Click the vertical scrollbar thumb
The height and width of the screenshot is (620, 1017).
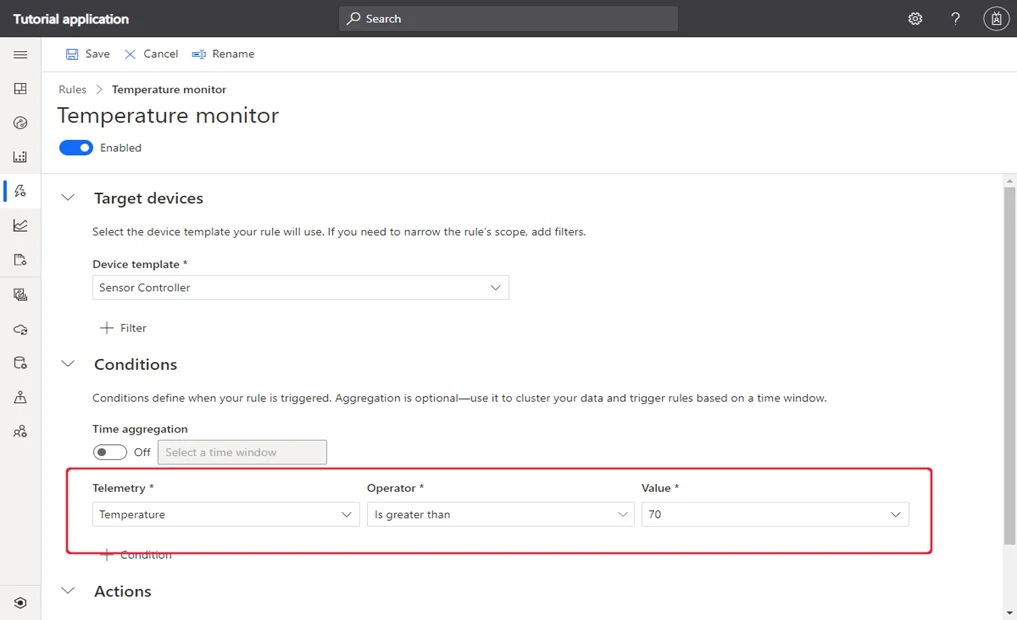pyautogui.click(x=1009, y=366)
